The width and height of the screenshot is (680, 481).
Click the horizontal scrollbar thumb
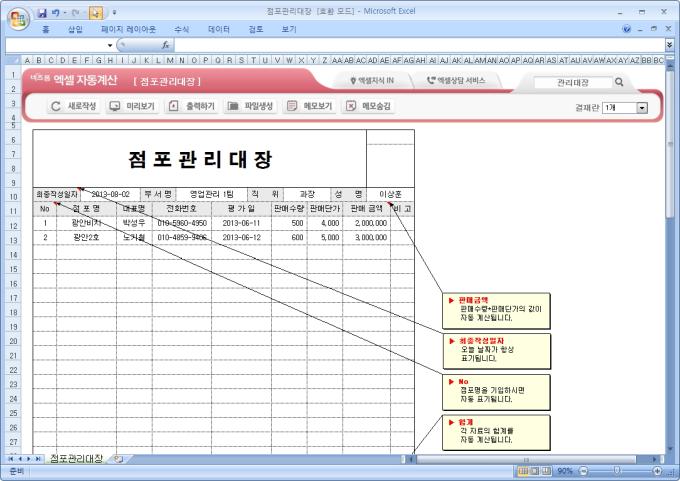click(x=526, y=459)
